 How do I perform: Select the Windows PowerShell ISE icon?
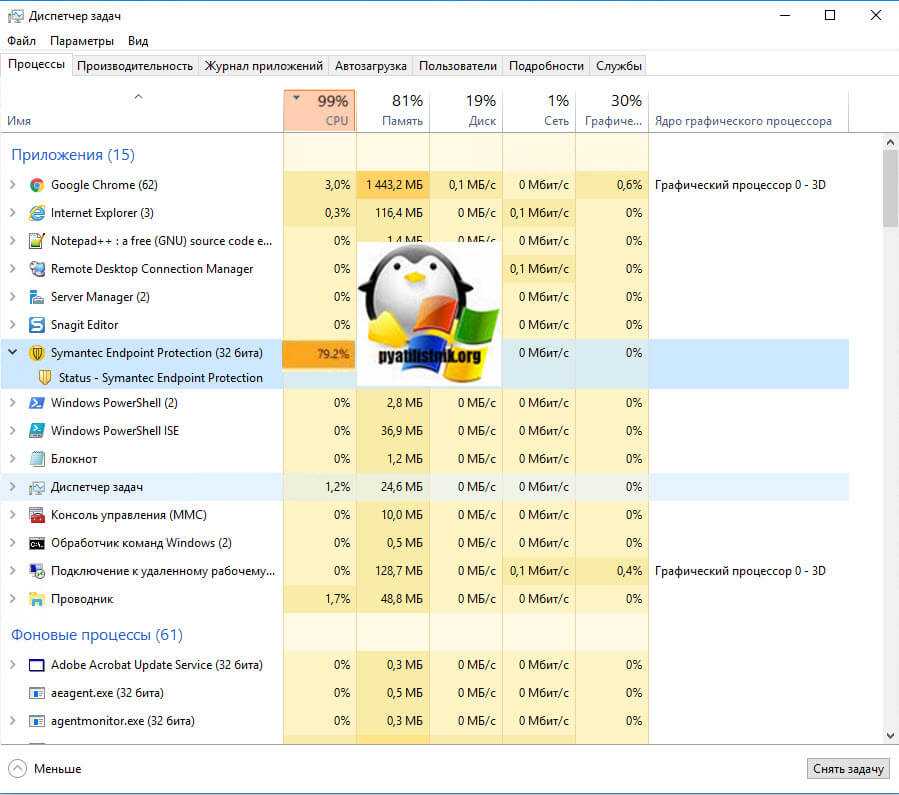[x=37, y=431]
